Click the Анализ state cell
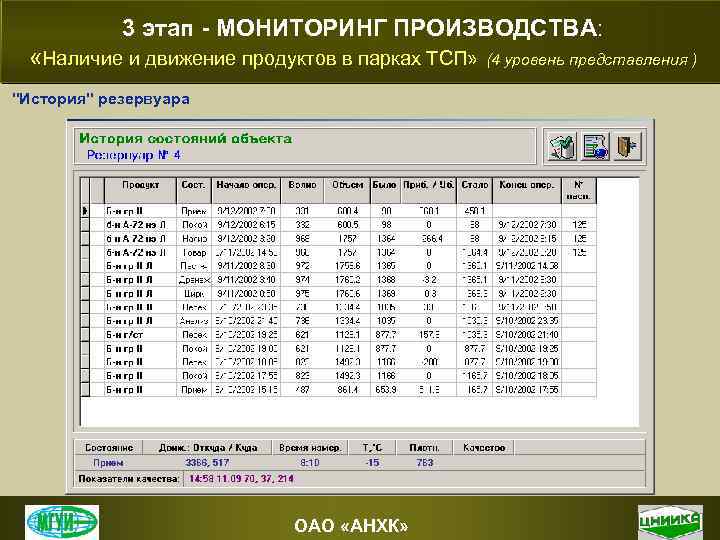Image resolution: width=720 pixels, height=540 pixels. pos(194,321)
